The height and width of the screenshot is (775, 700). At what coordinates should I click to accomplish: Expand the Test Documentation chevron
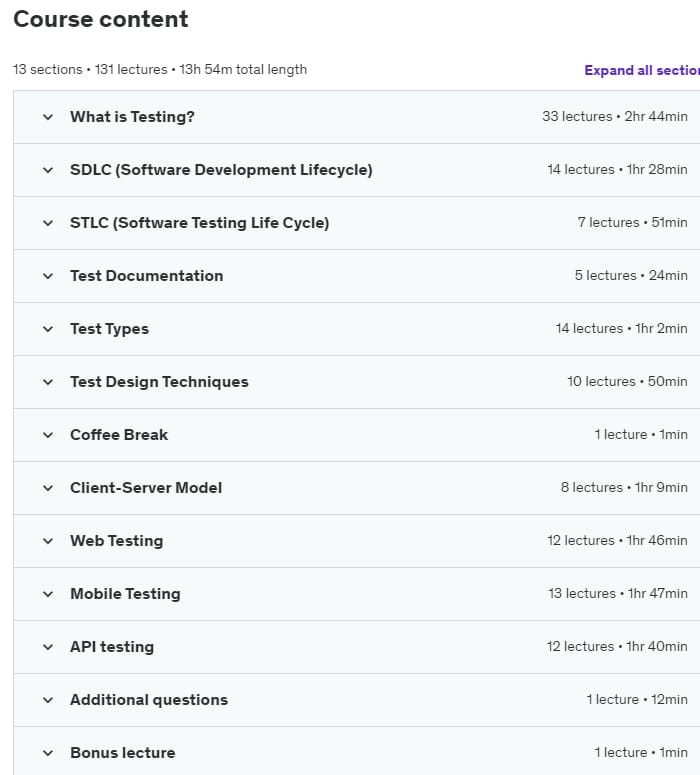(48, 276)
